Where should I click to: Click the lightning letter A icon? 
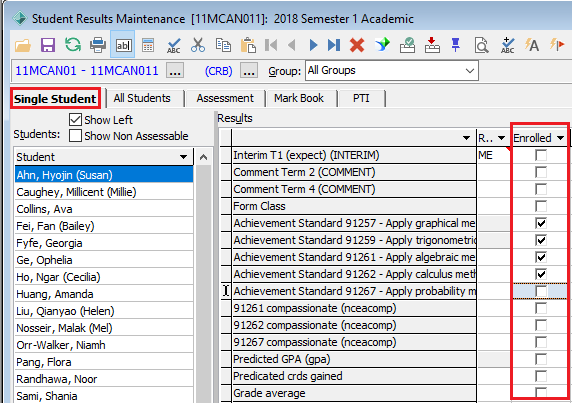(x=532, y=45)
